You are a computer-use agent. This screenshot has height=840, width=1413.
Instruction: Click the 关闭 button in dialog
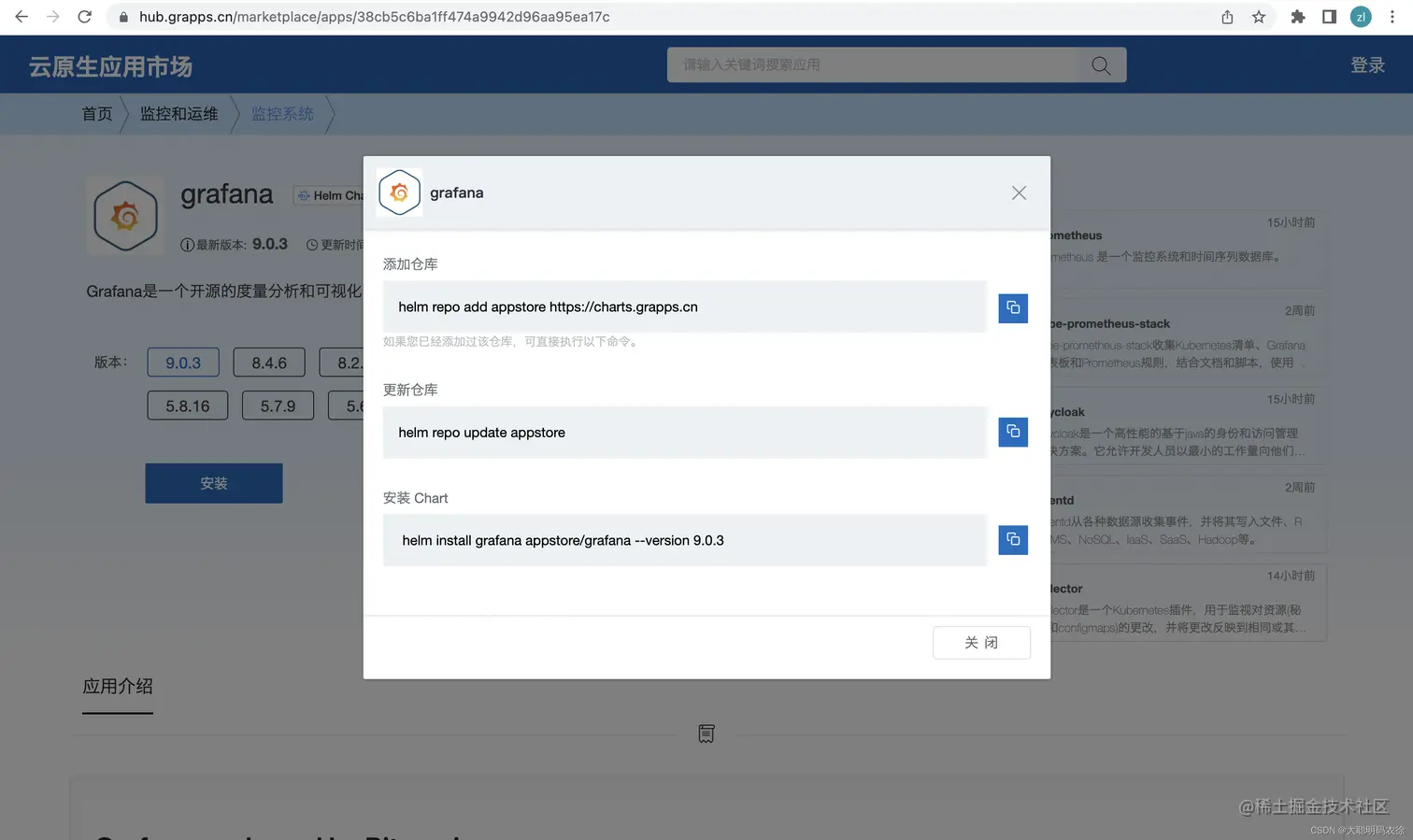pyautogui.click(x=981, y=643)
